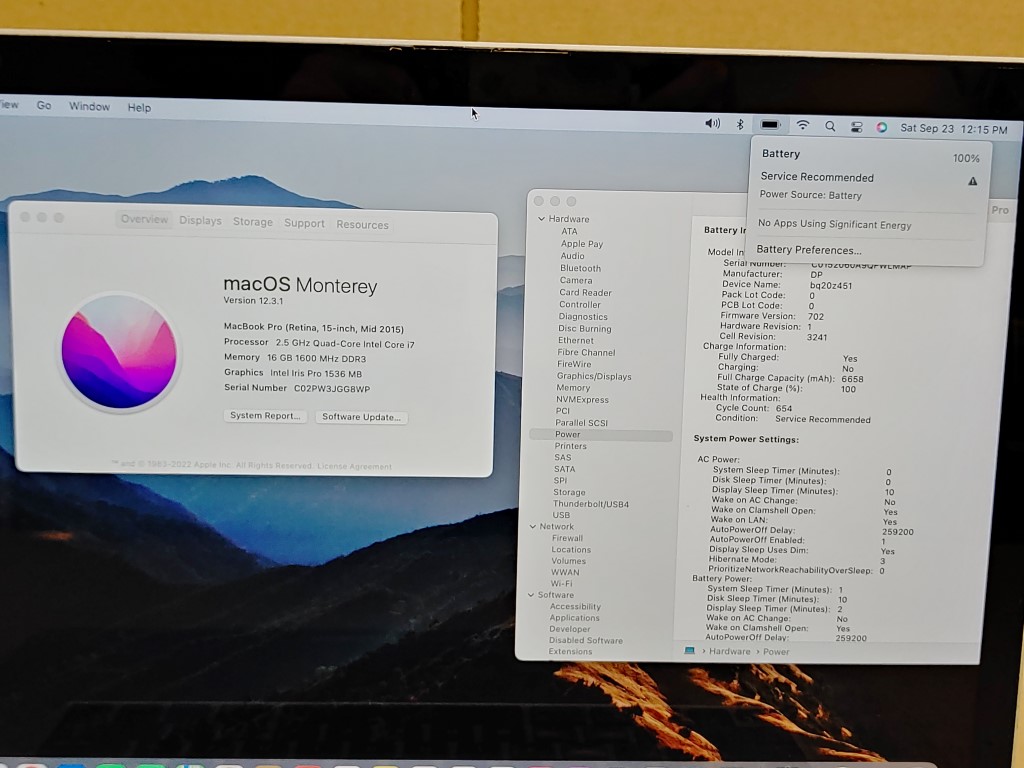Select Applications under Software
Image resolution: width=1024 pixels, height=768 pixels.
[574, 618]
